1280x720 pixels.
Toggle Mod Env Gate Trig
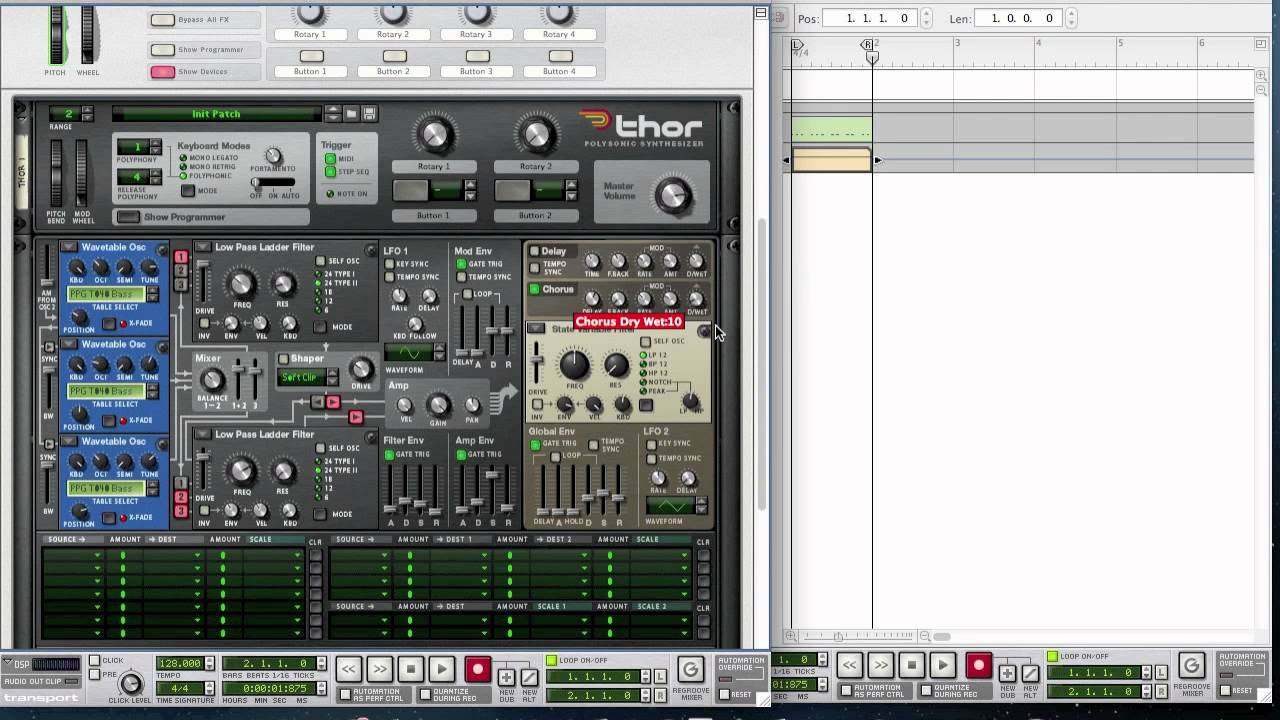[x=461, y=264]
